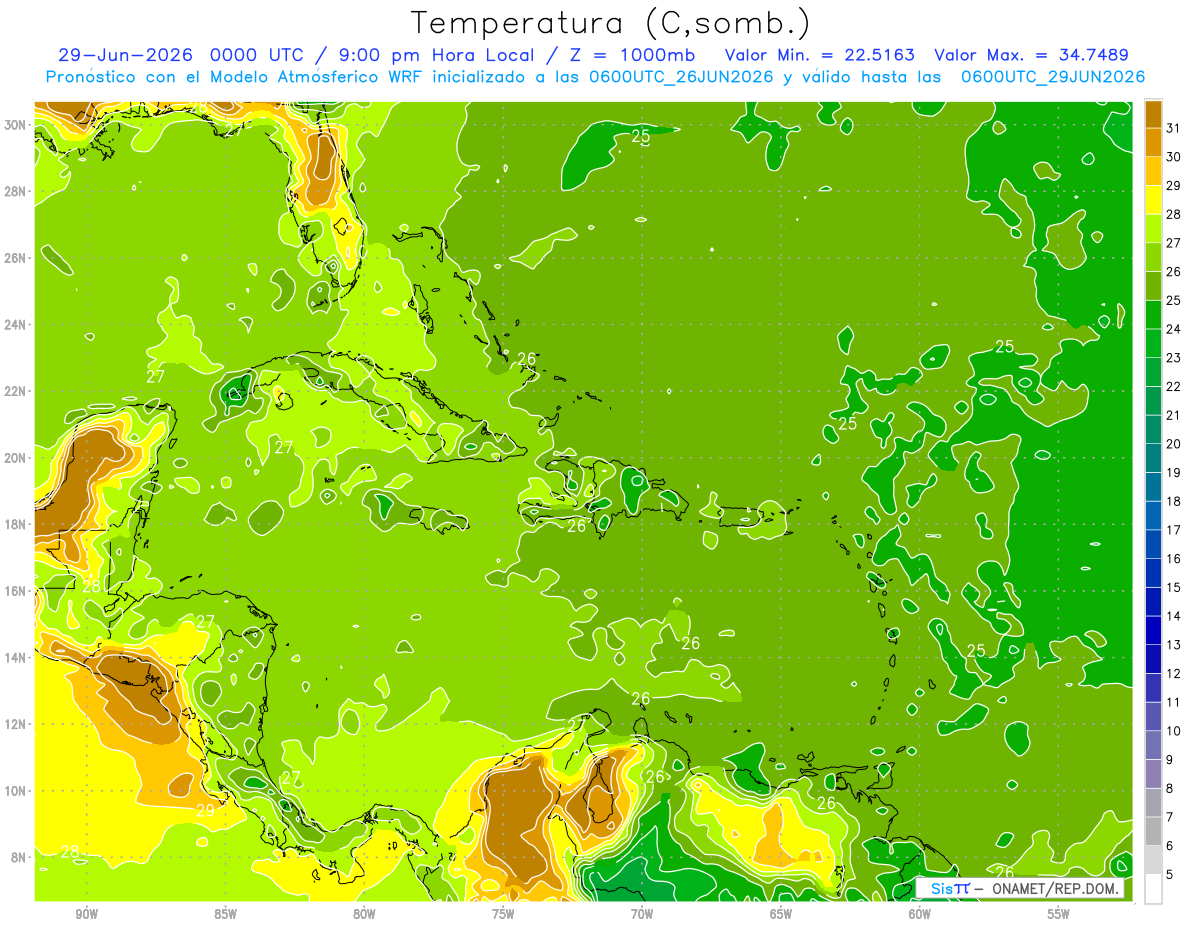Viewport: 1200px width, 927px height.
Task: Click the colorbar scale label '10'
Action: click(1173, 731)
